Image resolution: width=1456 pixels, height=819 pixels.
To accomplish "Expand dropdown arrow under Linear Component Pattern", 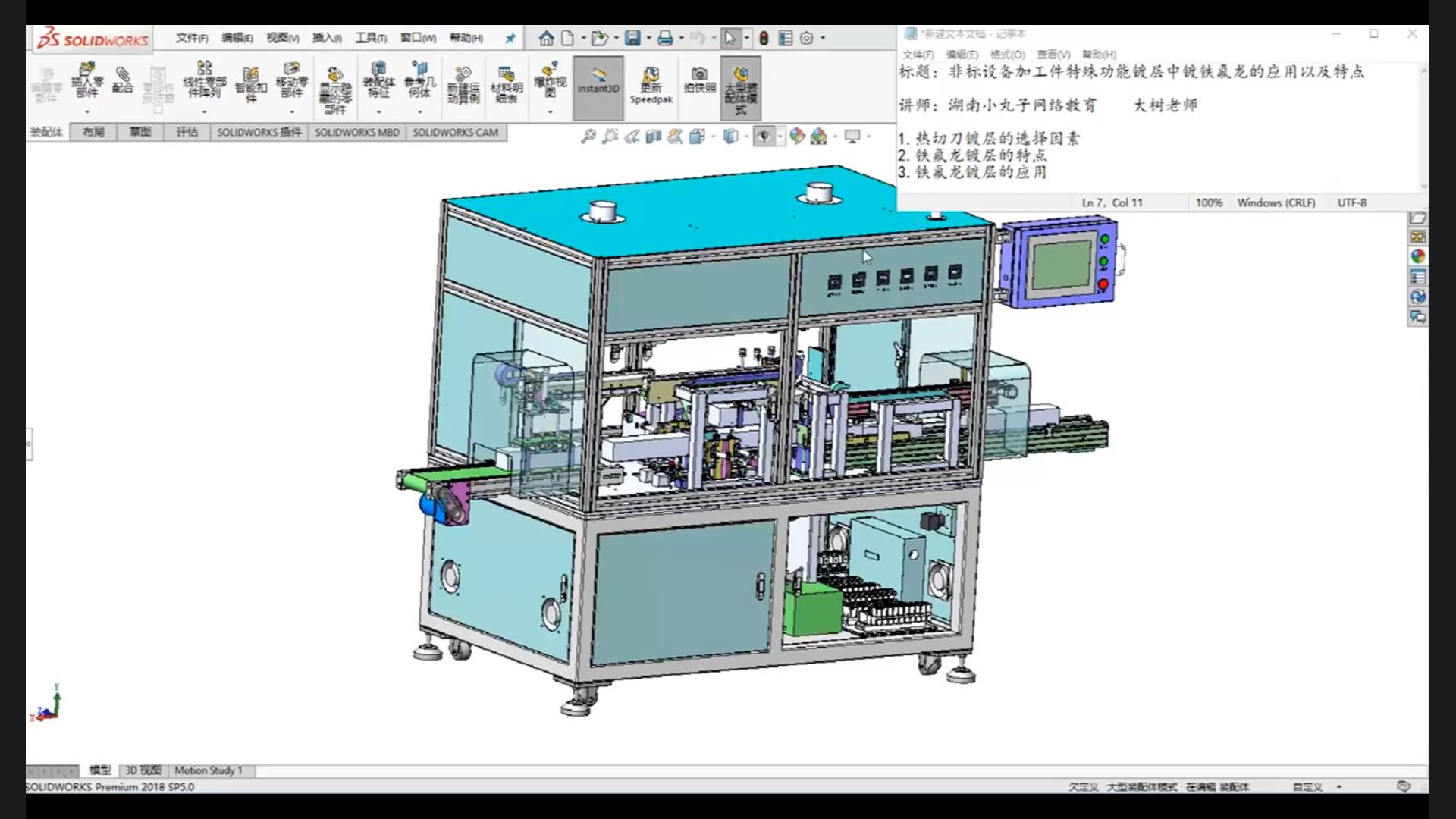I will click(204, 112).
